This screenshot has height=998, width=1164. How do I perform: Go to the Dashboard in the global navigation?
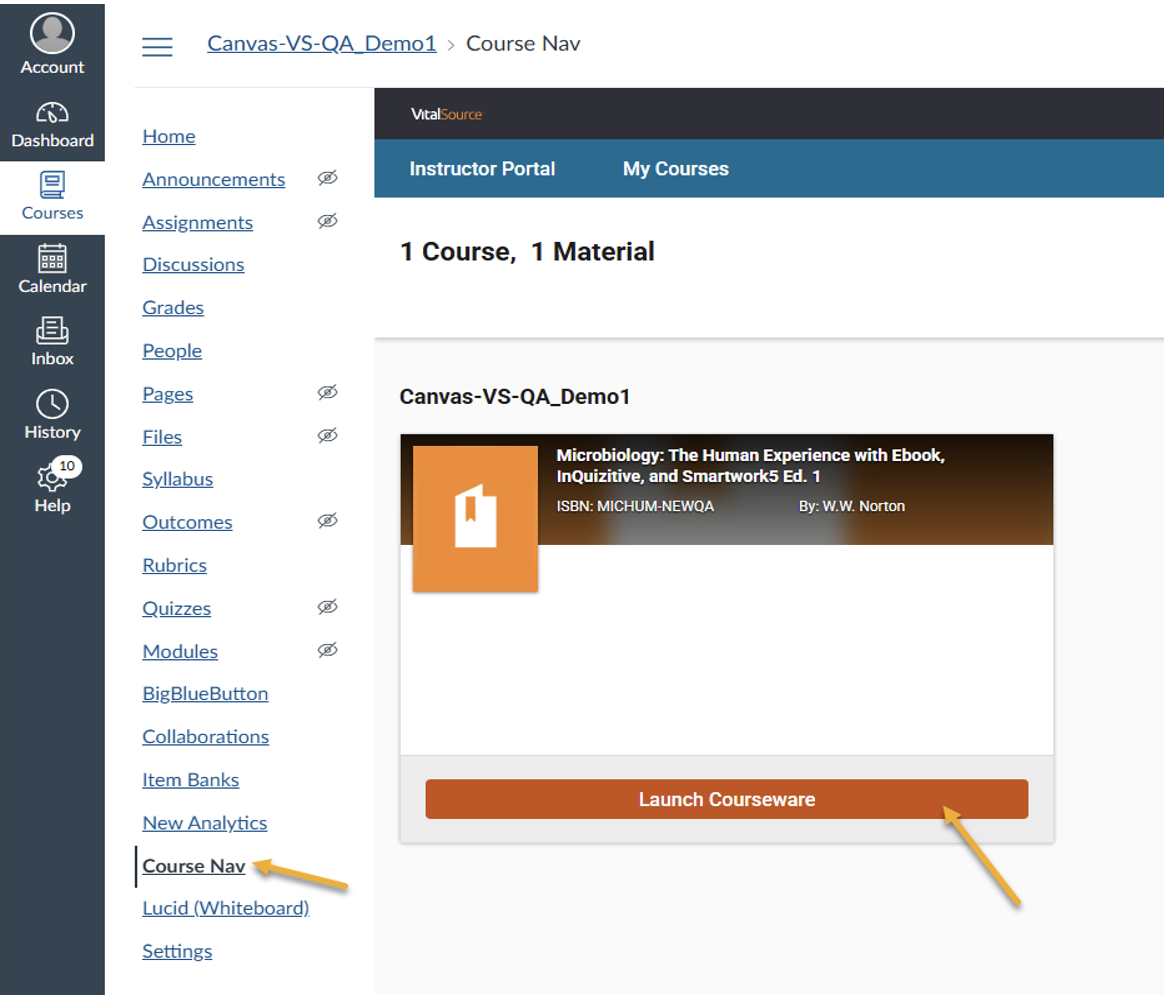coord(52,125)
